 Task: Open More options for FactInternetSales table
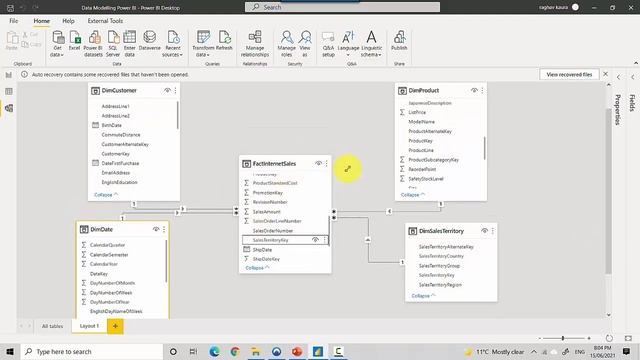tap(327, 163)
